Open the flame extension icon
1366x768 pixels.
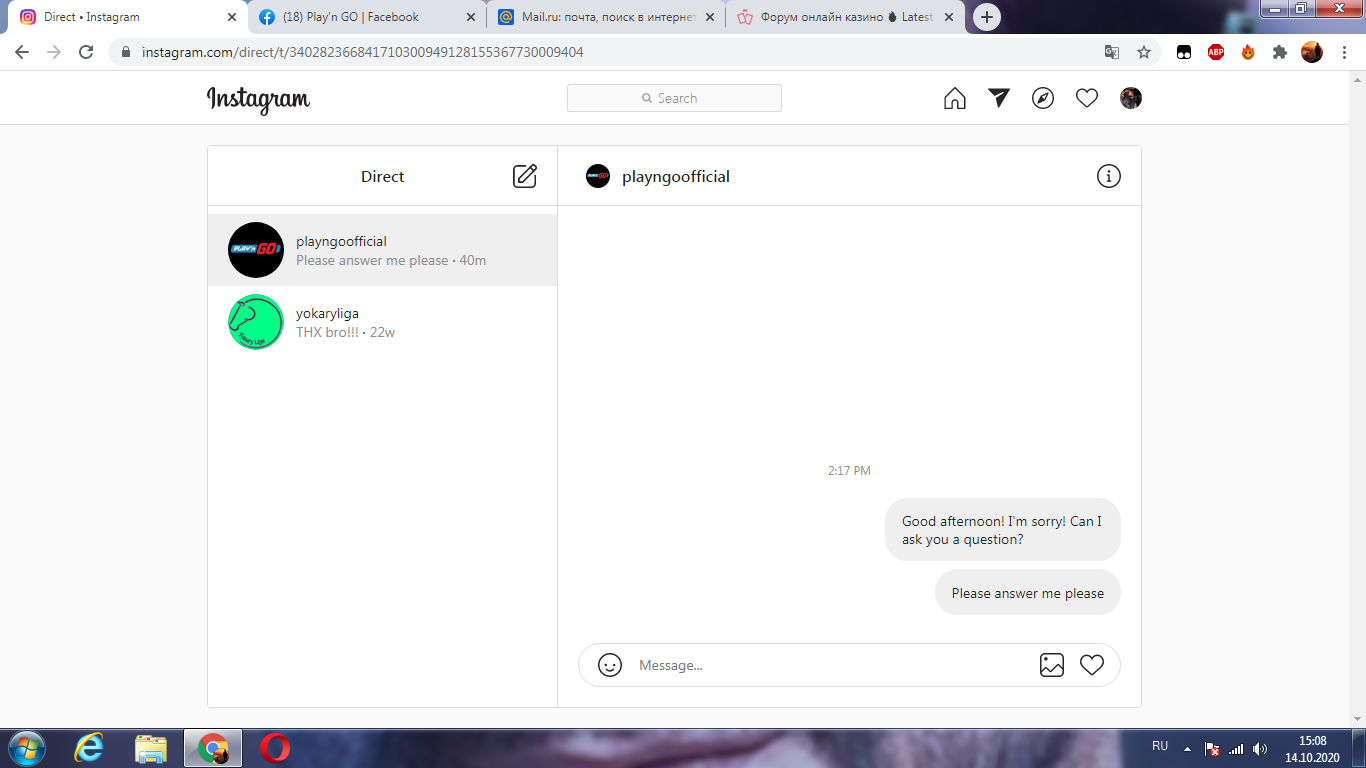pyautogui.click(x=1248, y=52)
